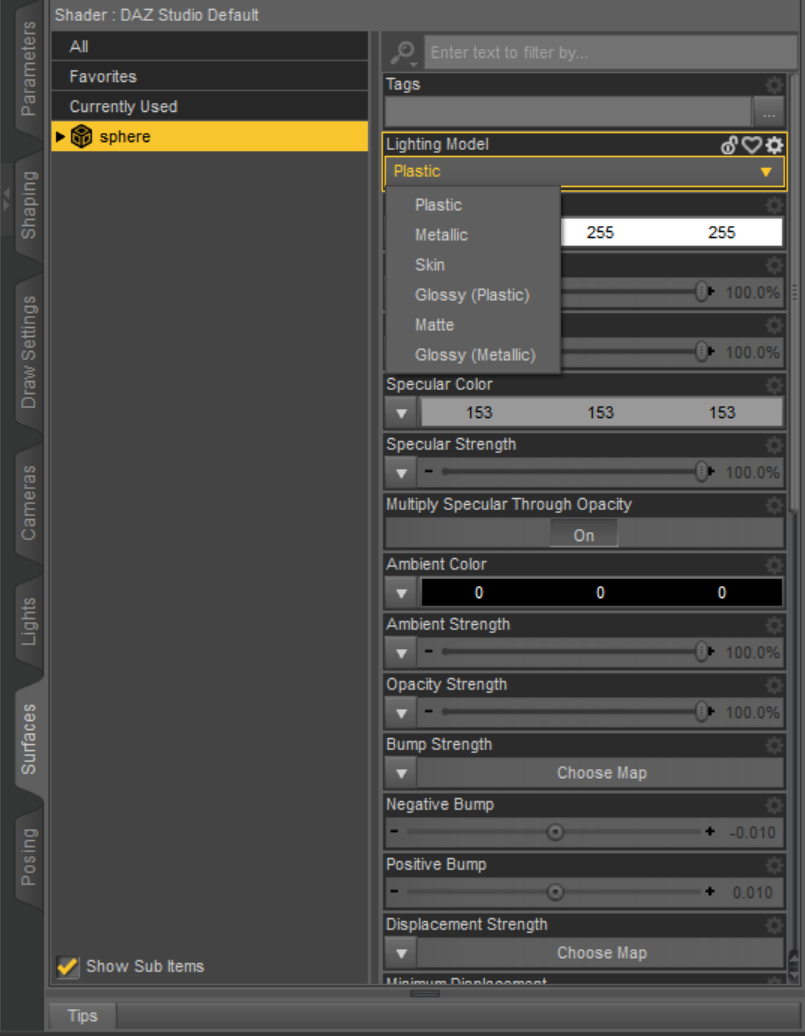Open Negative Bump gear icon
805x1036 pixels.
pyautogui.click(x=774, y=805)
